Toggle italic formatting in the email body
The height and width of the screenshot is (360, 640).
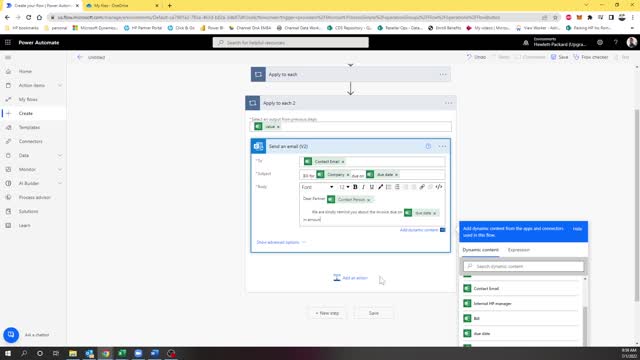pyautogui.click(x=363, y=187)
